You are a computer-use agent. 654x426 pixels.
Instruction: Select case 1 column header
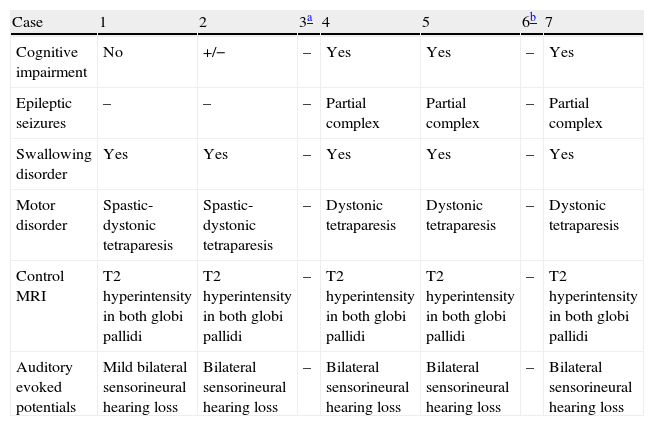click(x=106, y=22)
